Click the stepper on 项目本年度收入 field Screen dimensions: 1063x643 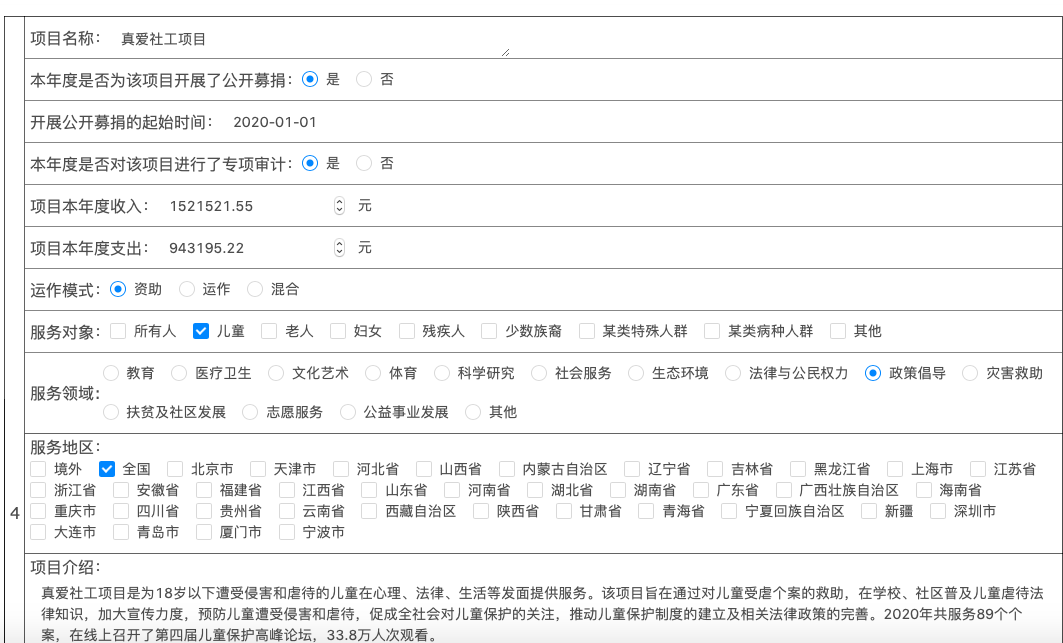point(340,206)
